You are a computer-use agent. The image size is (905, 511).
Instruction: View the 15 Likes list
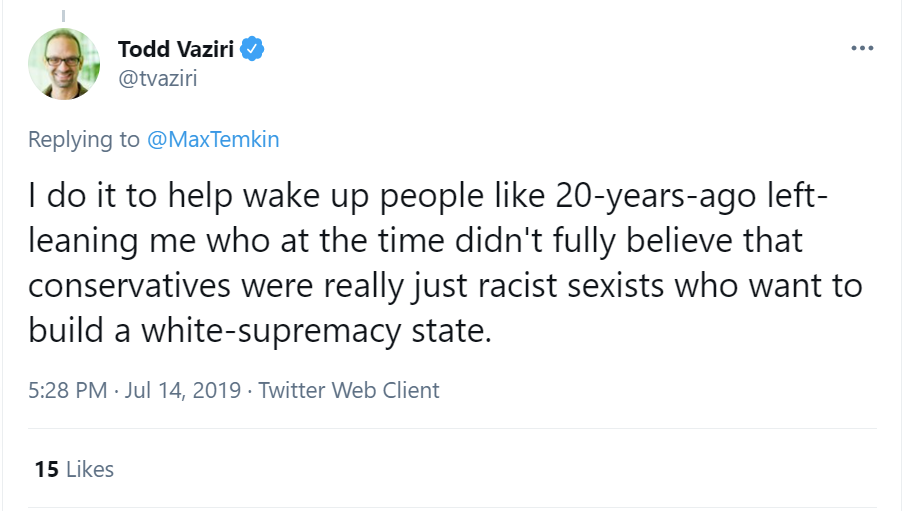(74, 469)
